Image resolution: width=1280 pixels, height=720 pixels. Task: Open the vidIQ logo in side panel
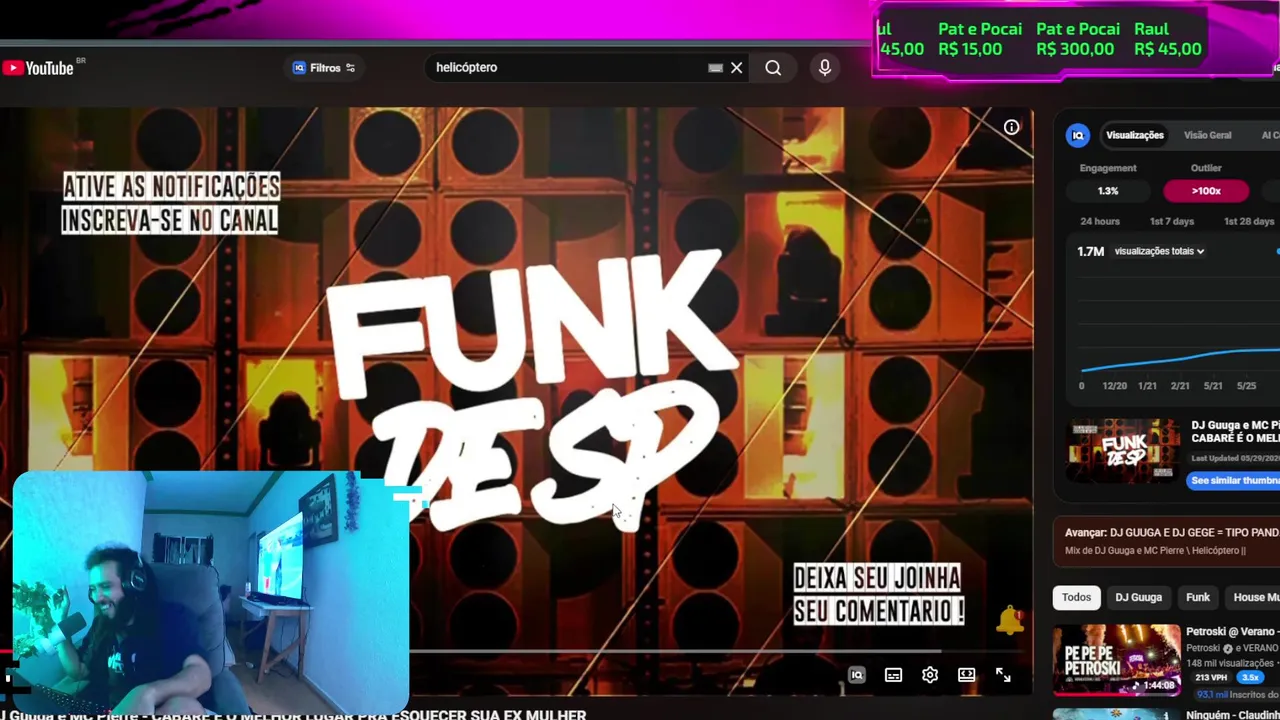tap(1078, 135)
